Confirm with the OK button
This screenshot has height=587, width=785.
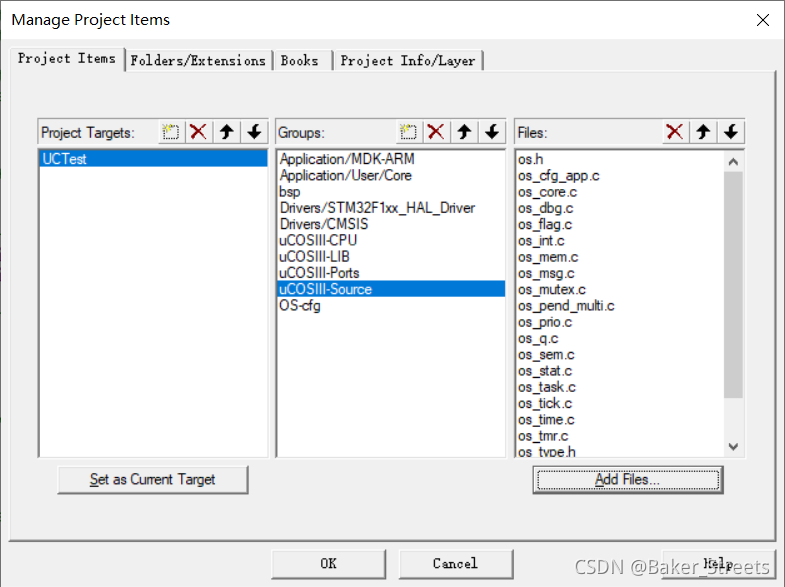coord(328,563)
